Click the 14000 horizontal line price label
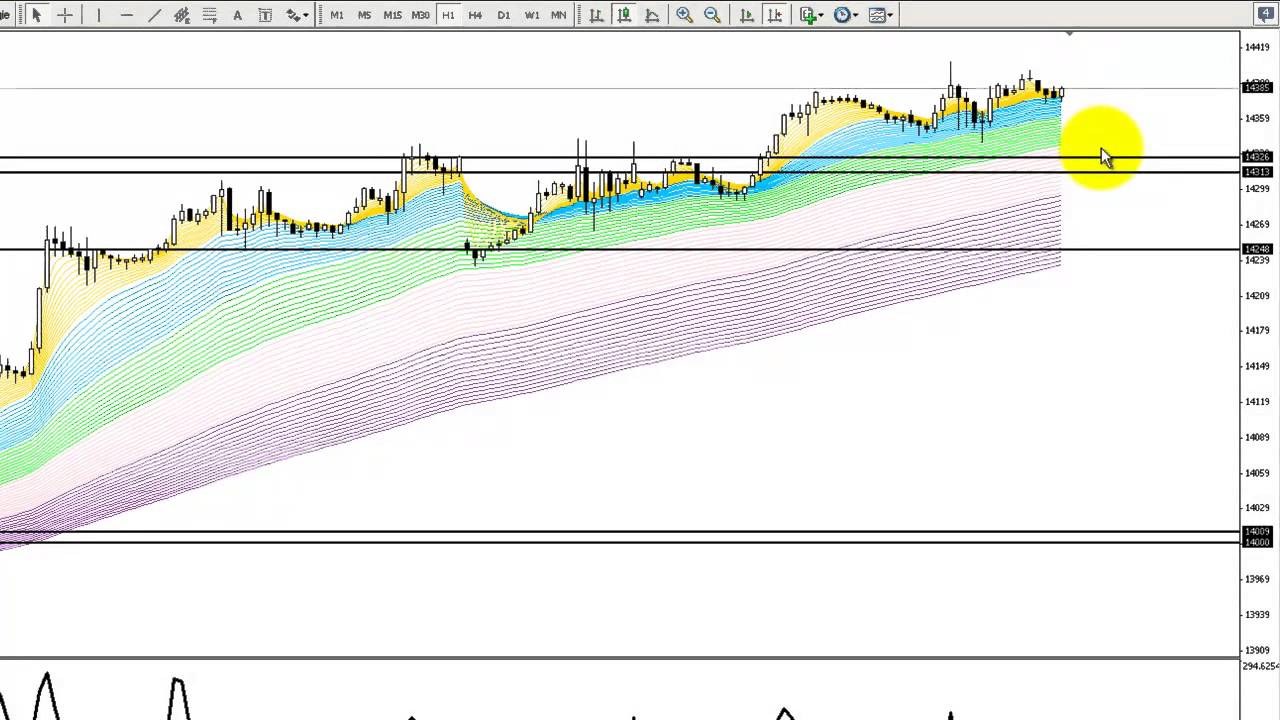 [1257, 542]
